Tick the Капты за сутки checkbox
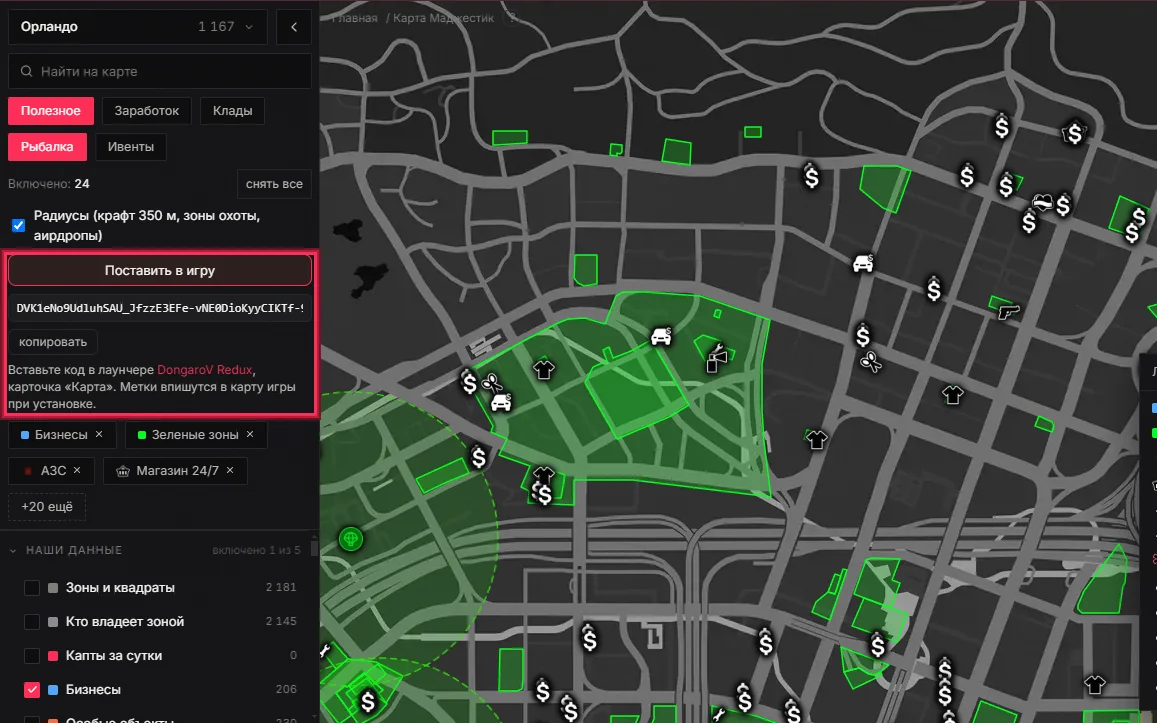The height and width of the screenshot is (723, 1157). (x=32, y=656)
